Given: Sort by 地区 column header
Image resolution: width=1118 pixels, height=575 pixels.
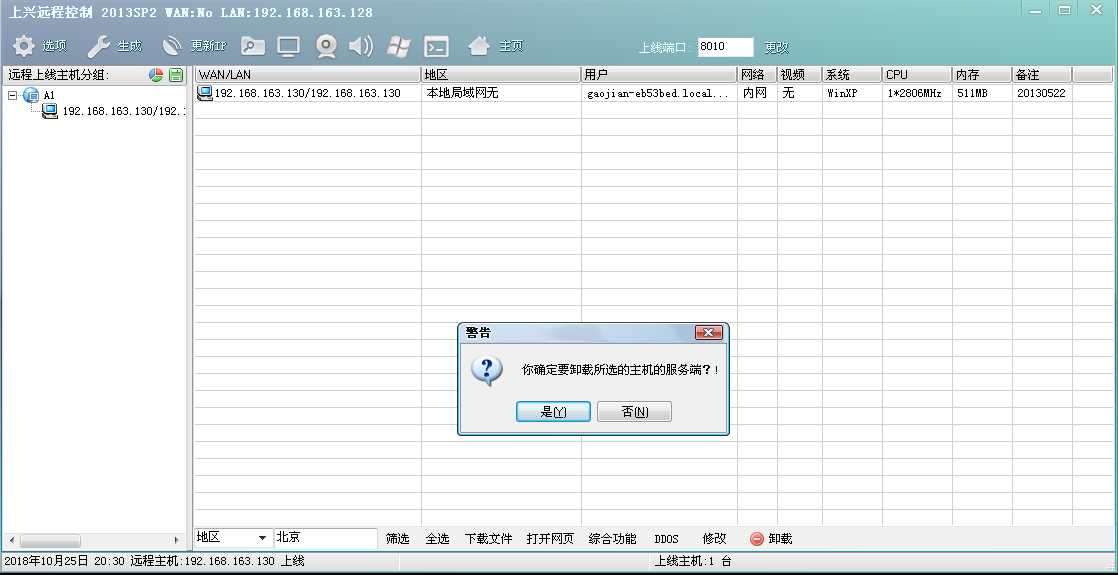Looking at the screenshot, I should point(501,75).
